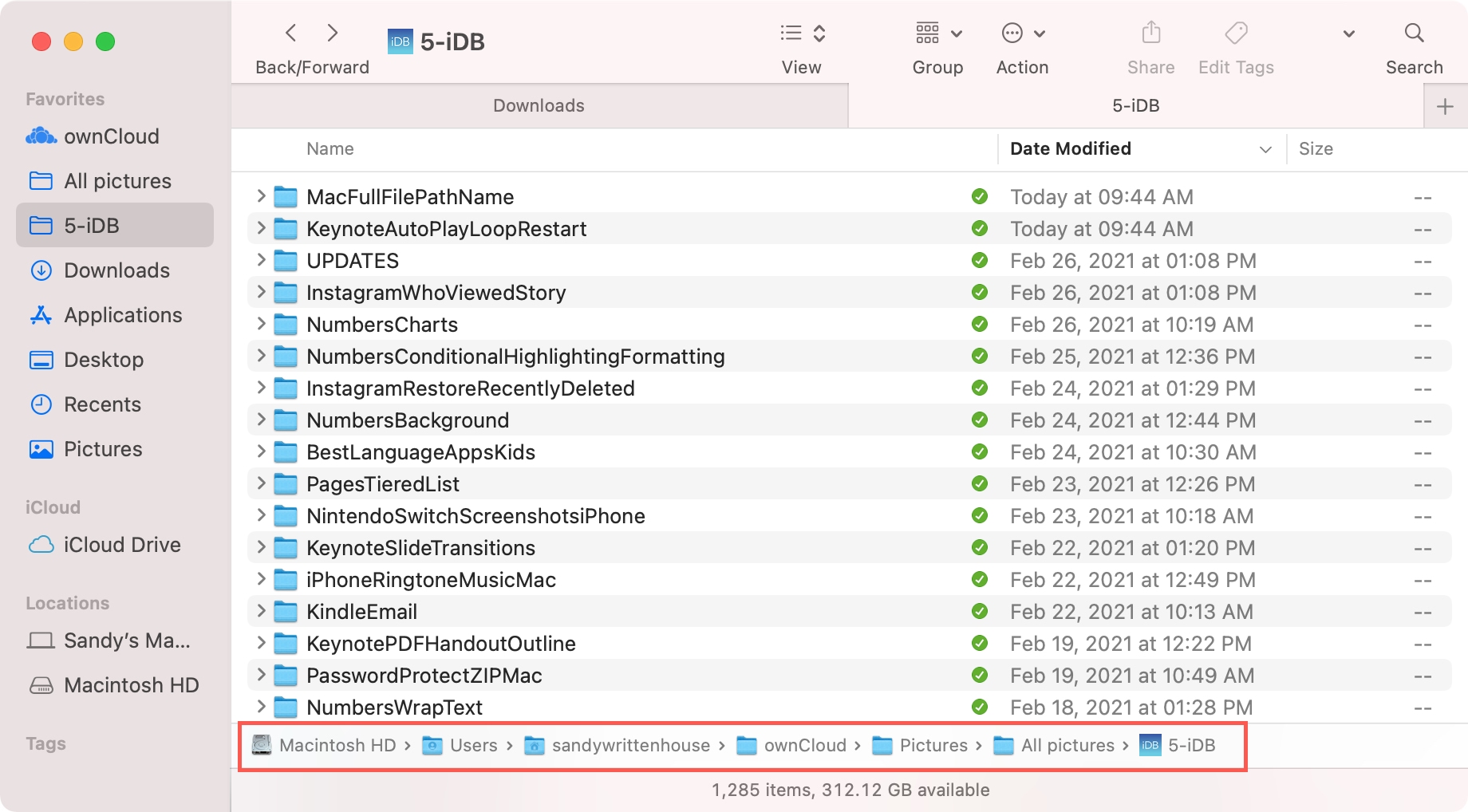Click sync status checkmark for KindleEmail

(980, 611)
